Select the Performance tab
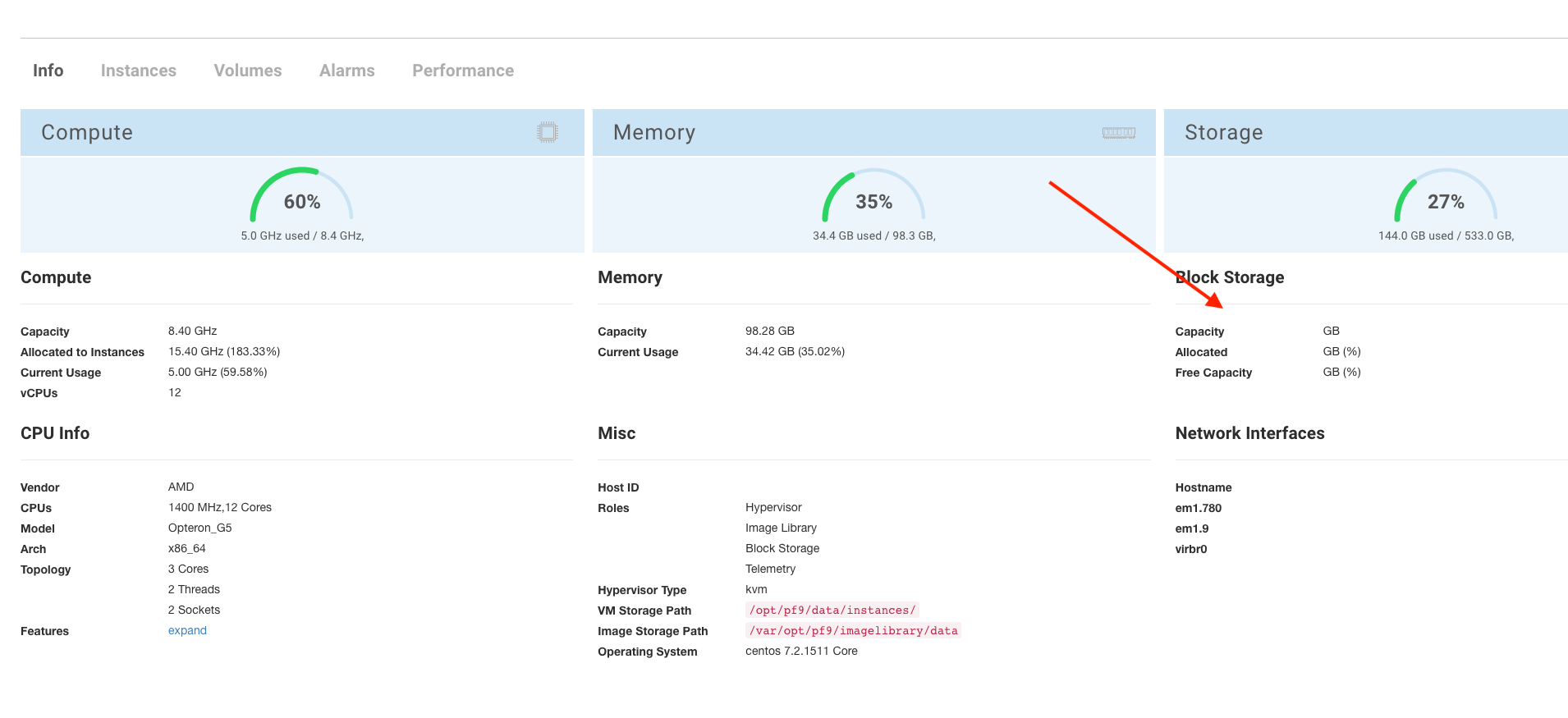This screenshot has height=718, width=1568. pos(463,71)
